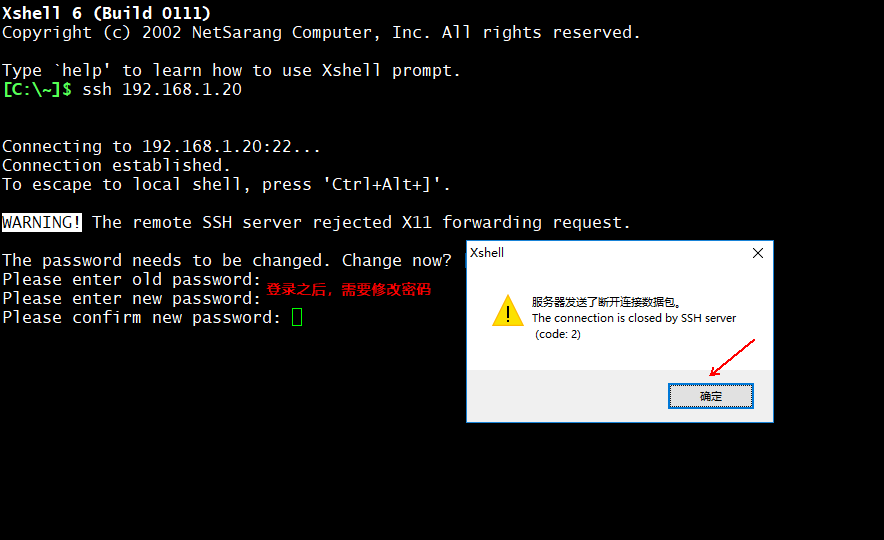Click the 'Please enter new password:' line
884x540 pixels.
(x=131, y=298)
